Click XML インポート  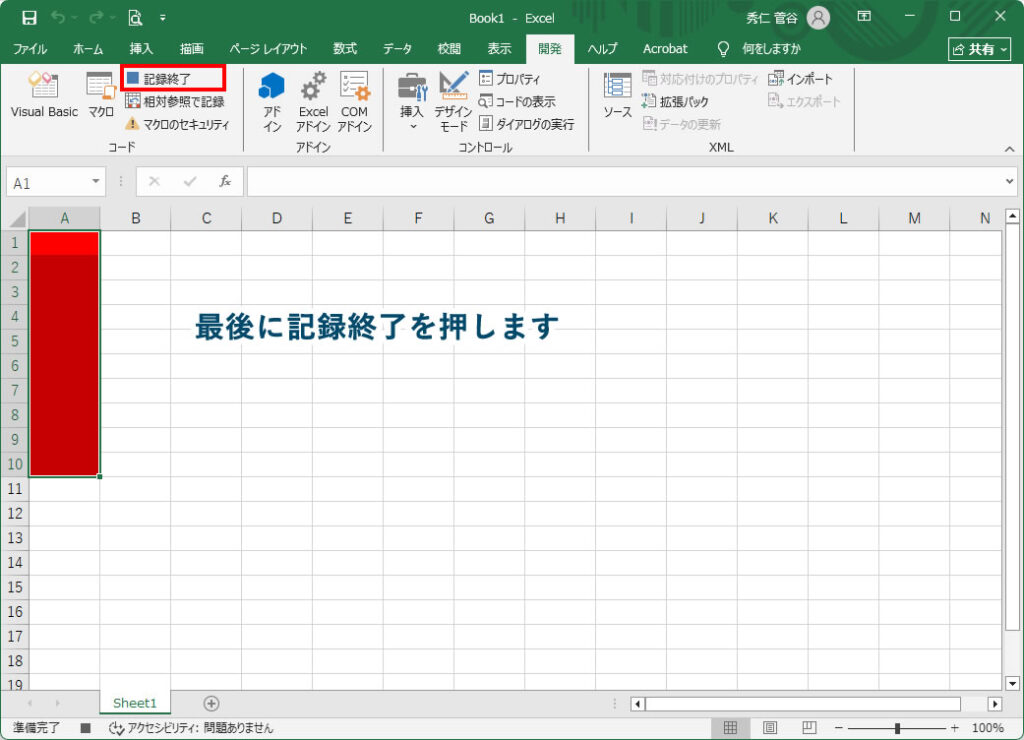[801, 79]
